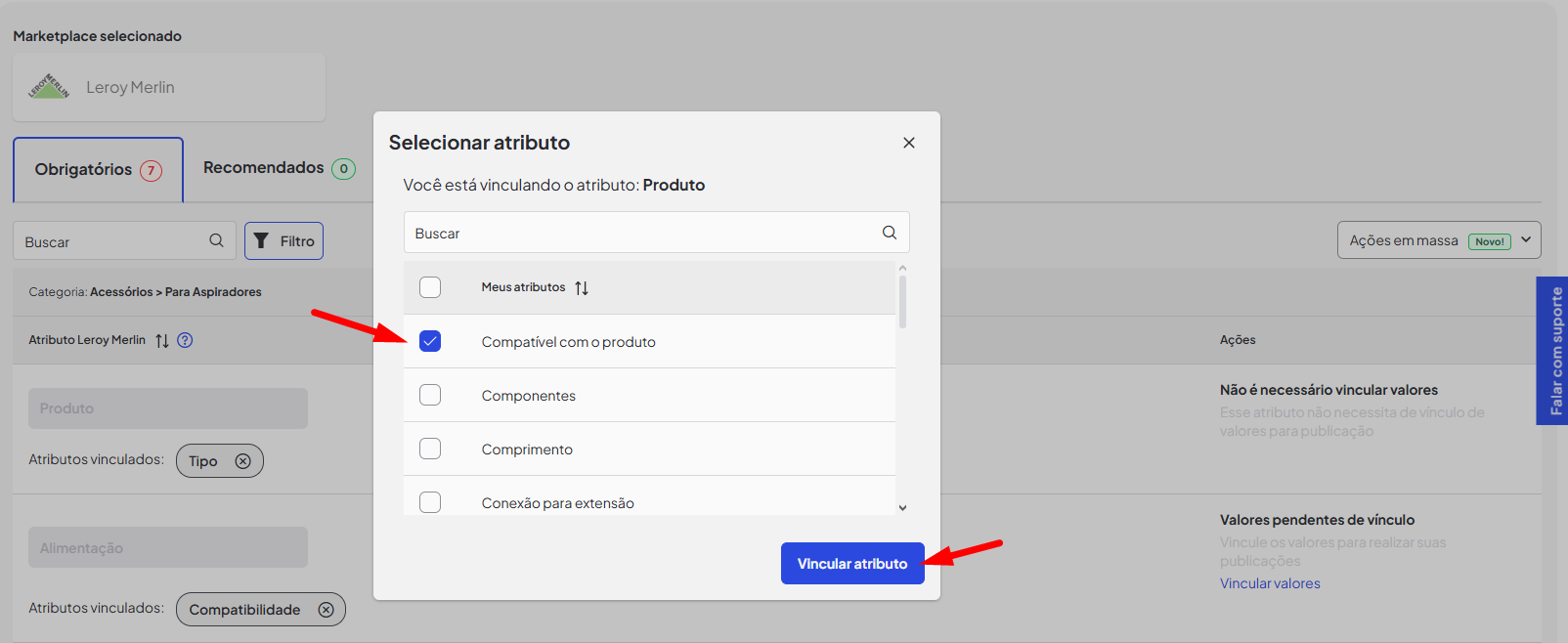Screen dimensions: 1568x643
Task: Remove the Compatibilidade linked attribute
Action: pos(326,610)
